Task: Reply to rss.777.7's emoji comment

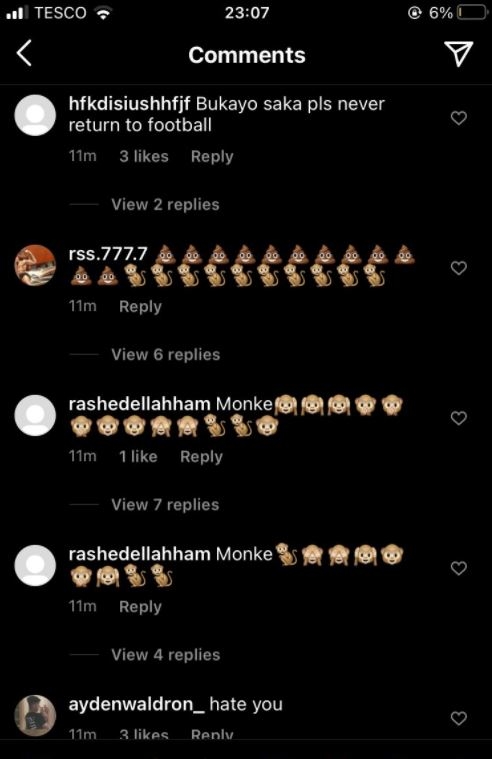Action: pos(140,306)
